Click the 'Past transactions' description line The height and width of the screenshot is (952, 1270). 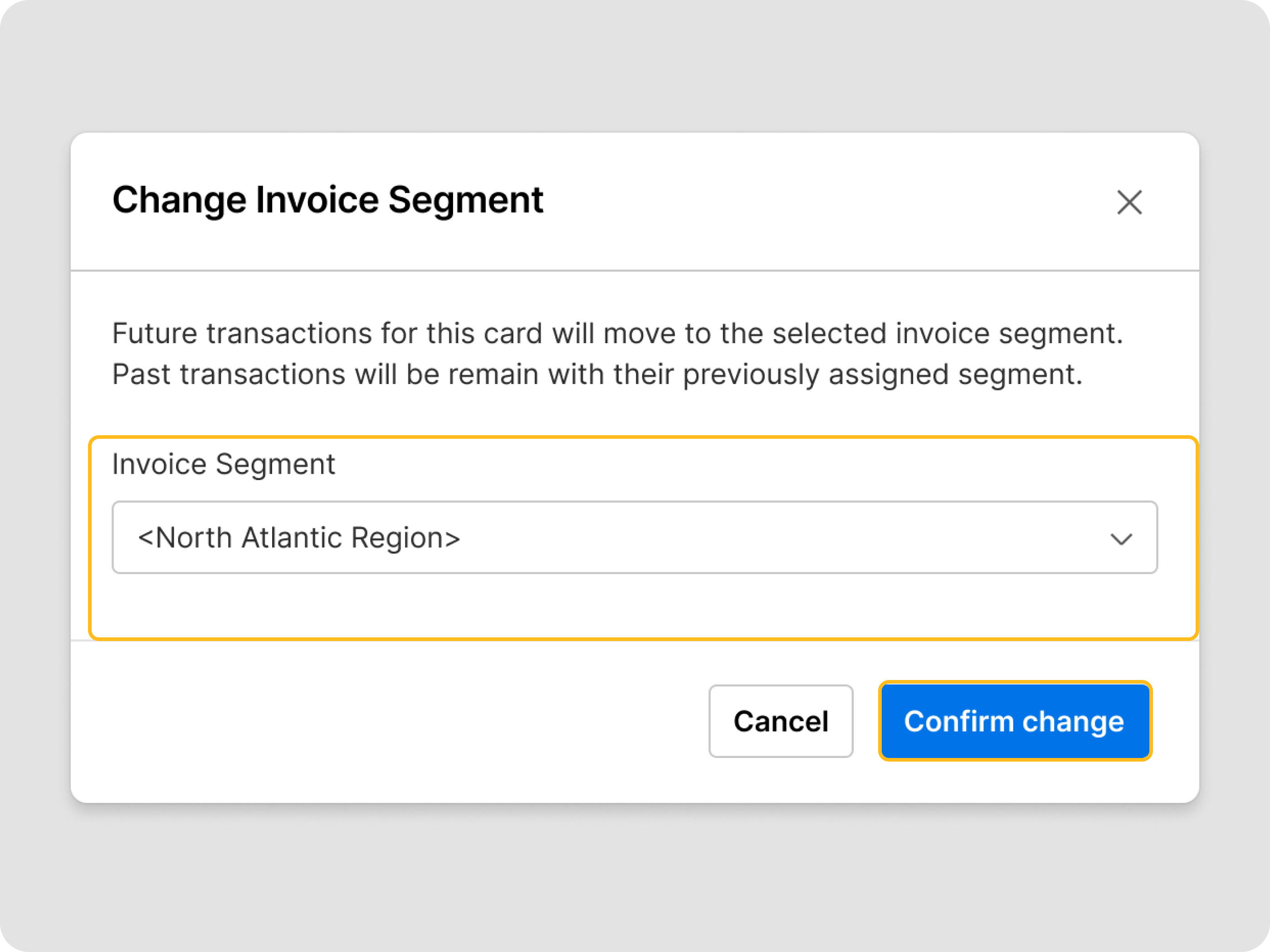coord(597,374)
